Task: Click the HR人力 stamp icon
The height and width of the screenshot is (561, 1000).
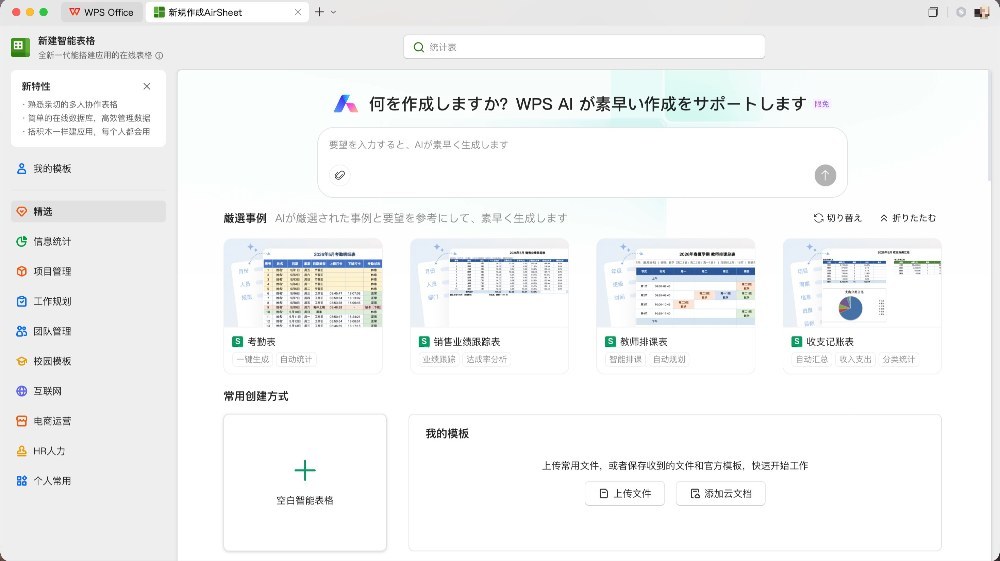Action: point(22,451)
